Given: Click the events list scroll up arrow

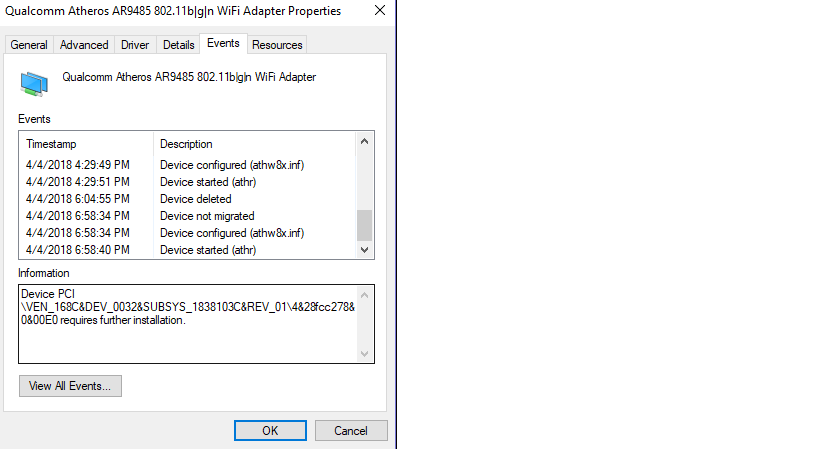Looking at the screenshot, I should (365, 141).
